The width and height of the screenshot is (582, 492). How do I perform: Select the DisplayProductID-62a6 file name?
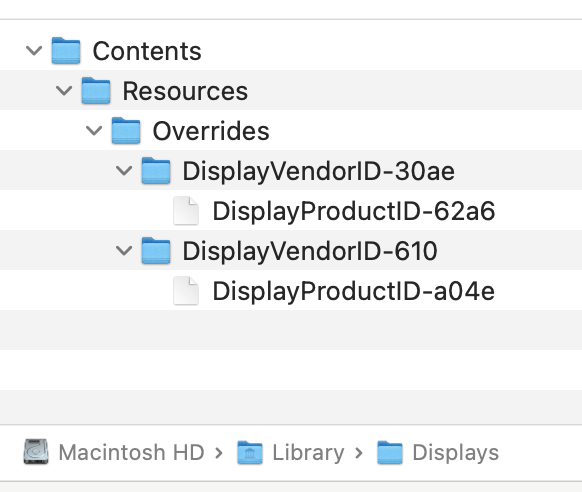coord(354,211)
